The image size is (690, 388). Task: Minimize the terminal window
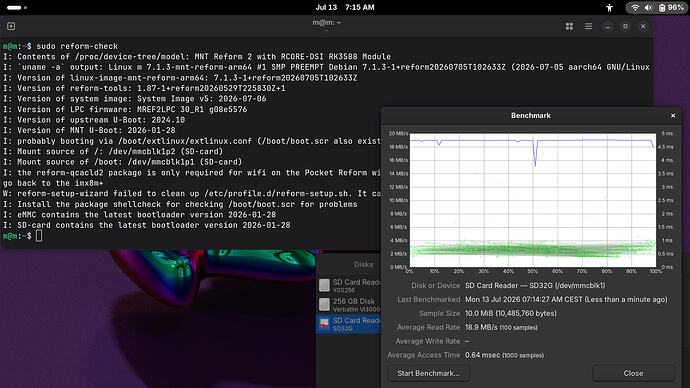pos(608,26)
